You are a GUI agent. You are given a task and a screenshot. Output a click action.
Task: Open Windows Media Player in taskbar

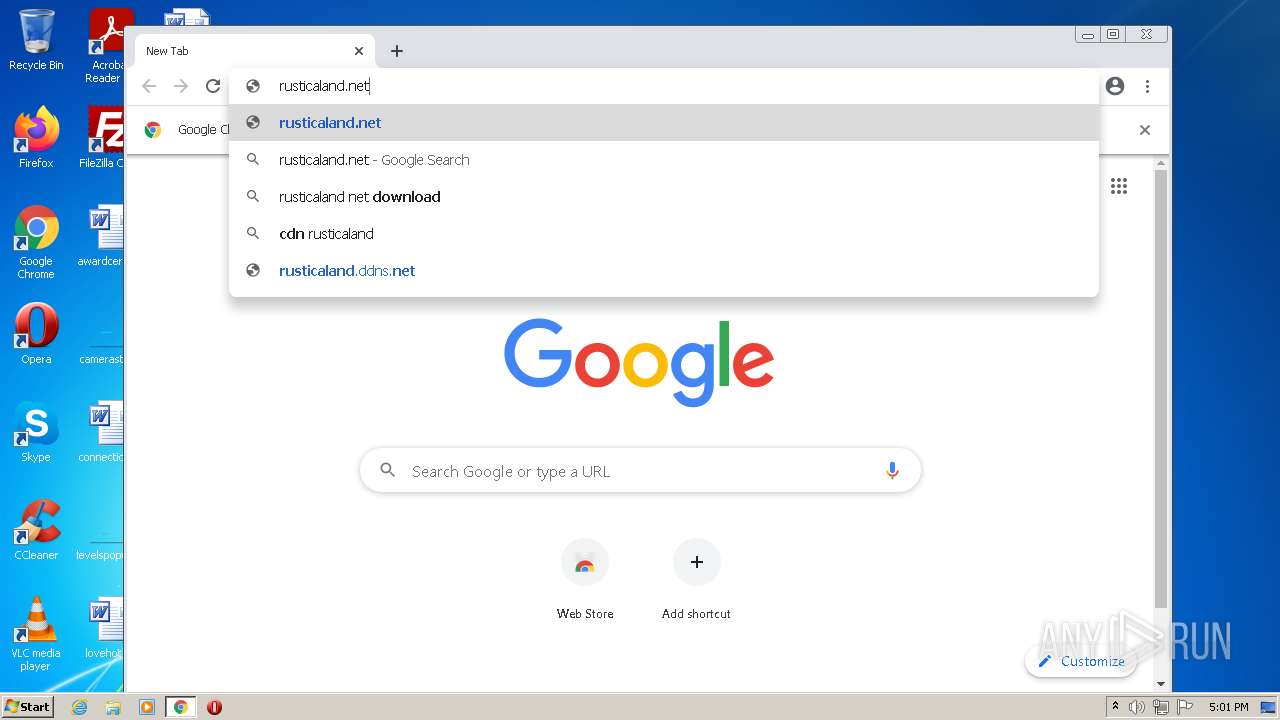click(x=147, y=707)
